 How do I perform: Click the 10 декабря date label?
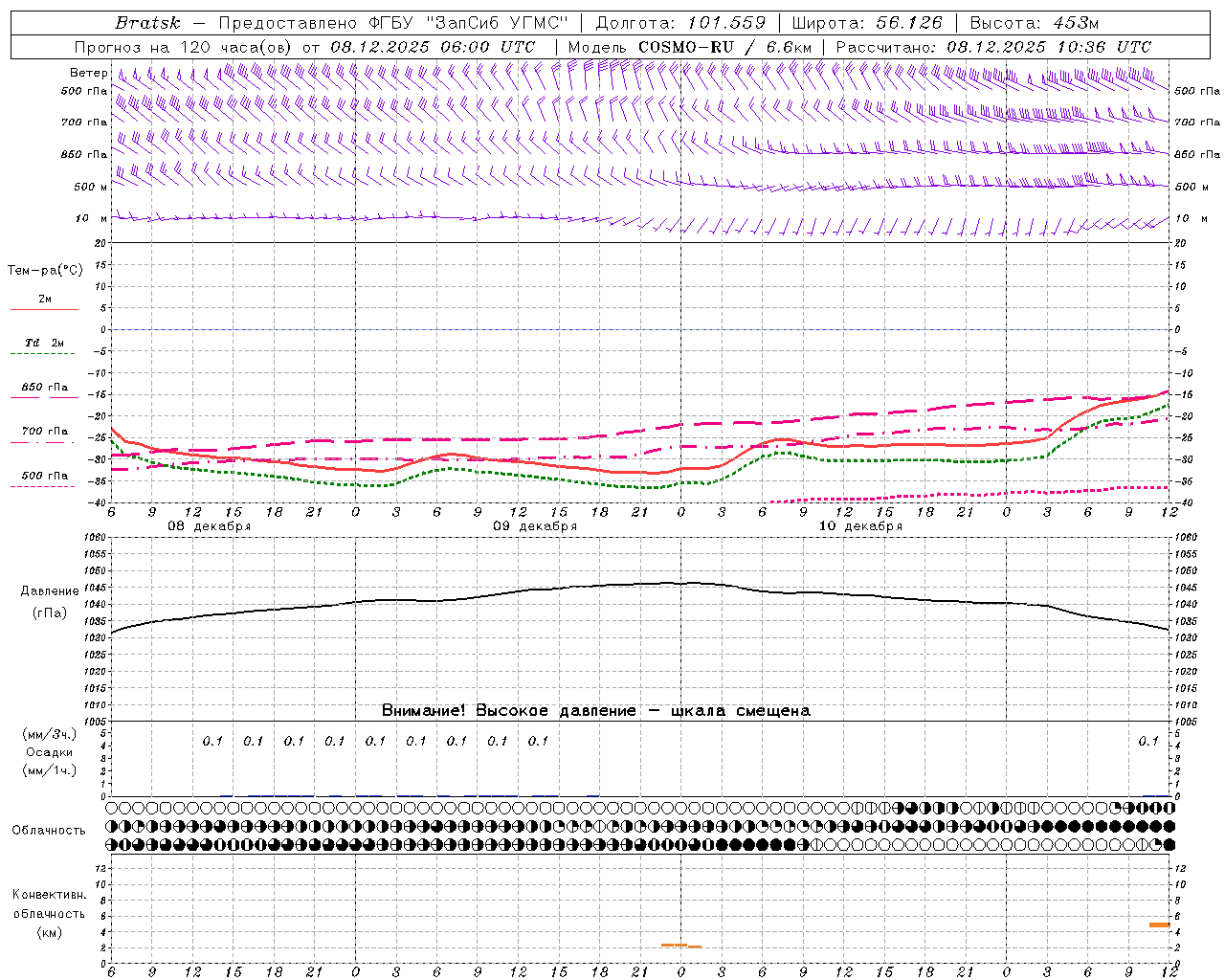coord(860,526)
